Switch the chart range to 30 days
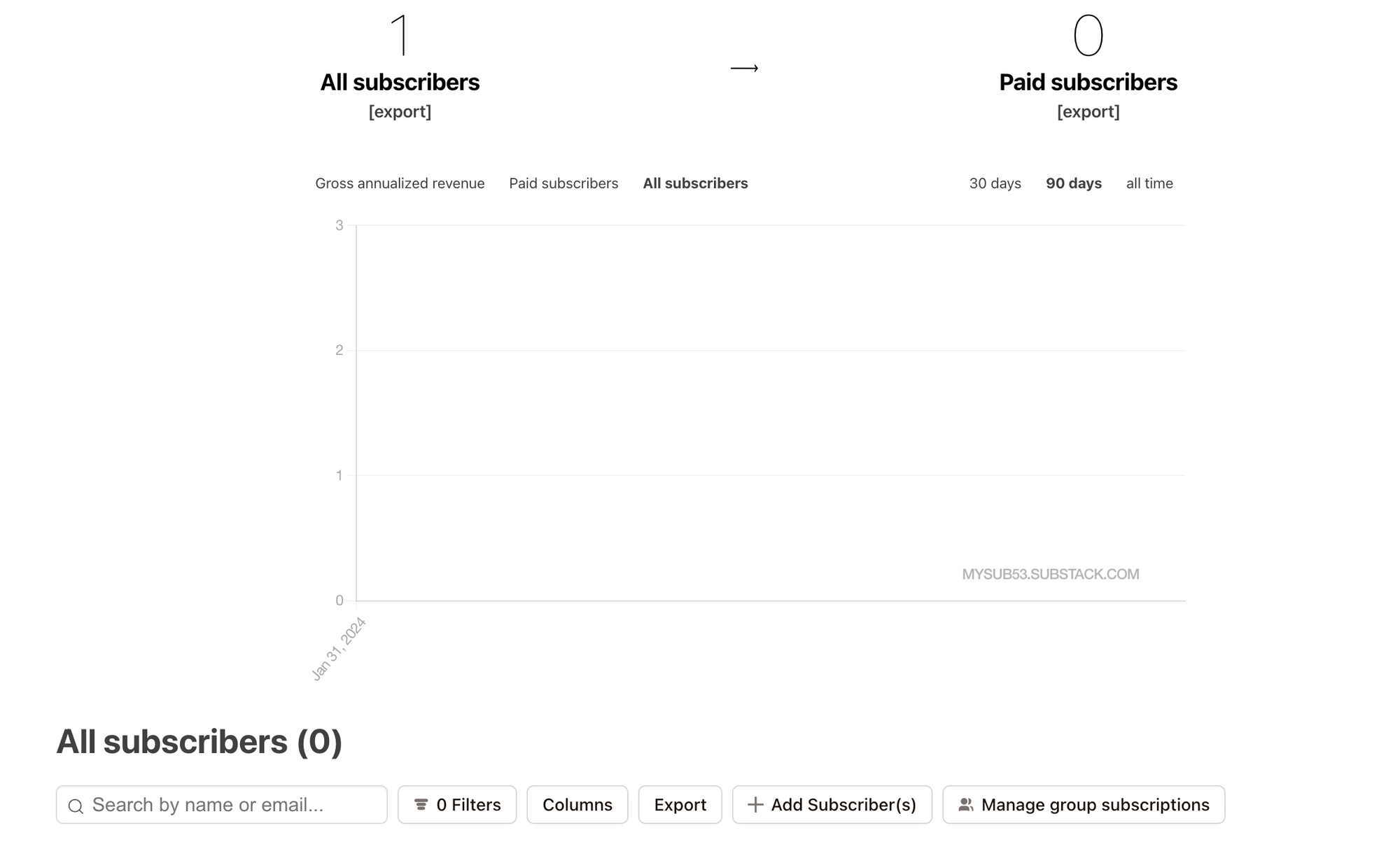 pyautogui.click(x=995, y=183)
